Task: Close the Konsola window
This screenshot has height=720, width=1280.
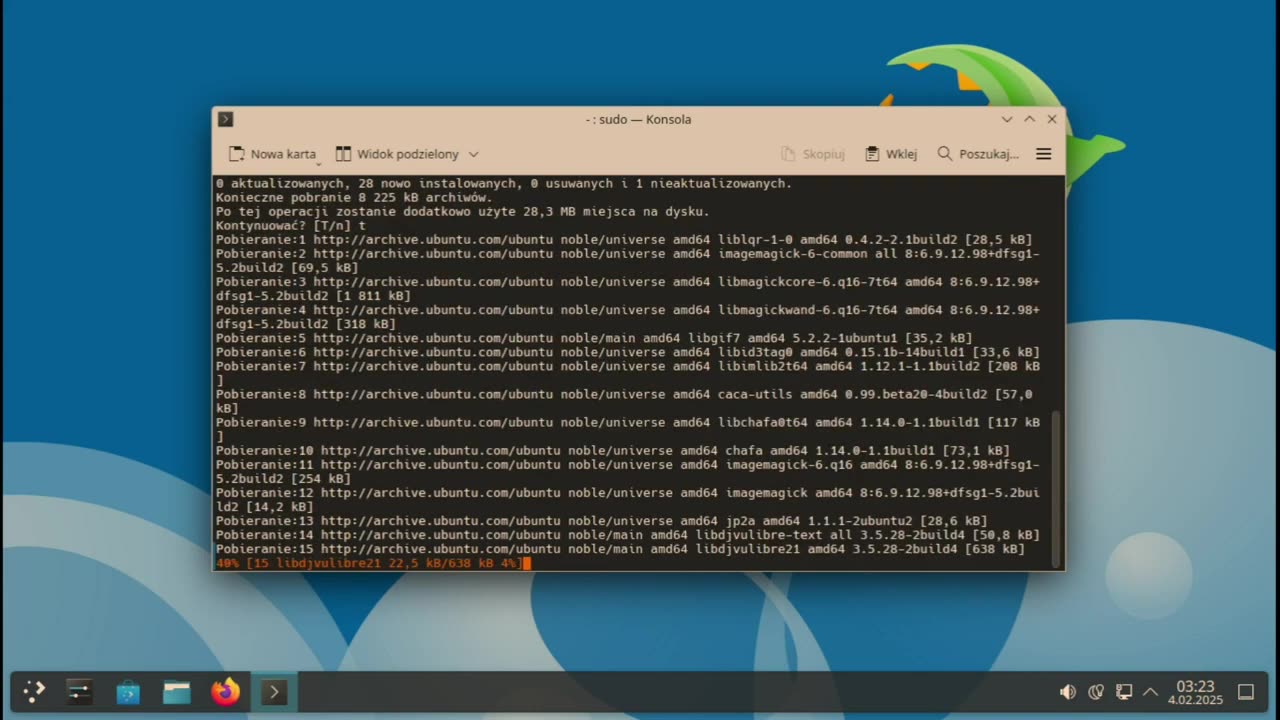Action: (1052, 119)
